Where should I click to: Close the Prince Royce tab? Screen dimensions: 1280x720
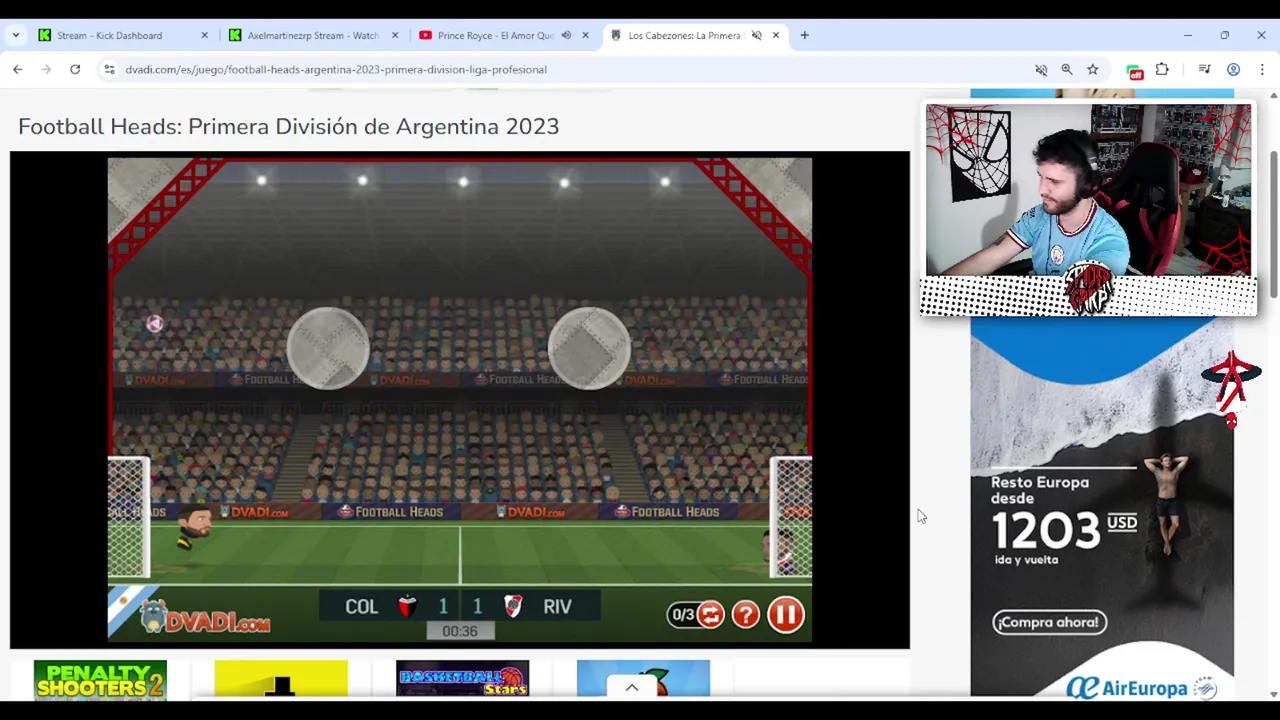[585, 35]
